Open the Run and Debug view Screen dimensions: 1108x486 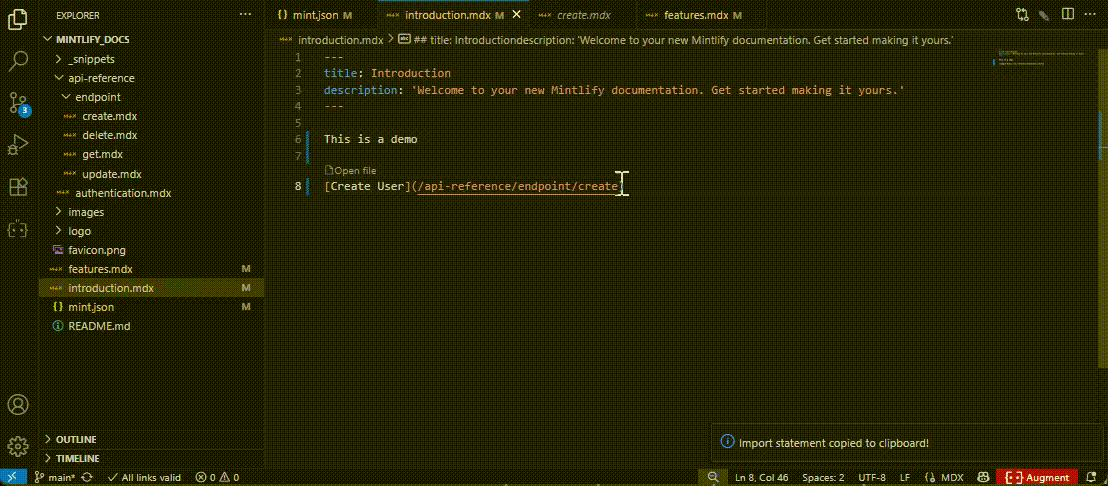pos(18,146)
